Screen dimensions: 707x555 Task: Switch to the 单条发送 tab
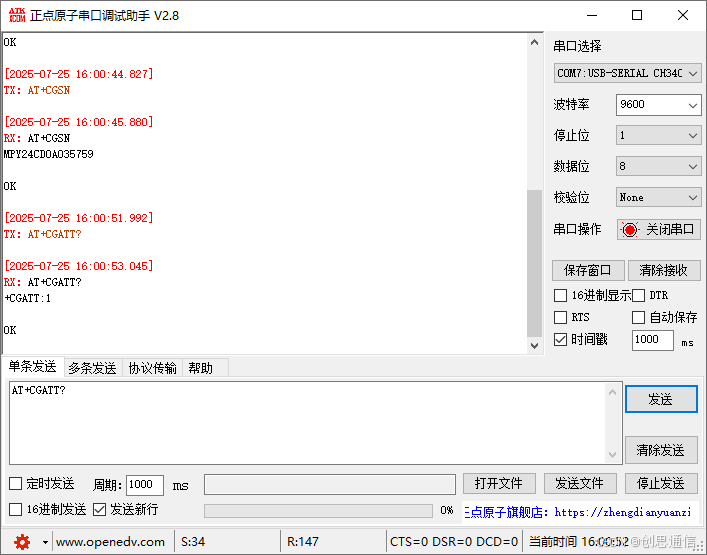(32, 367)
